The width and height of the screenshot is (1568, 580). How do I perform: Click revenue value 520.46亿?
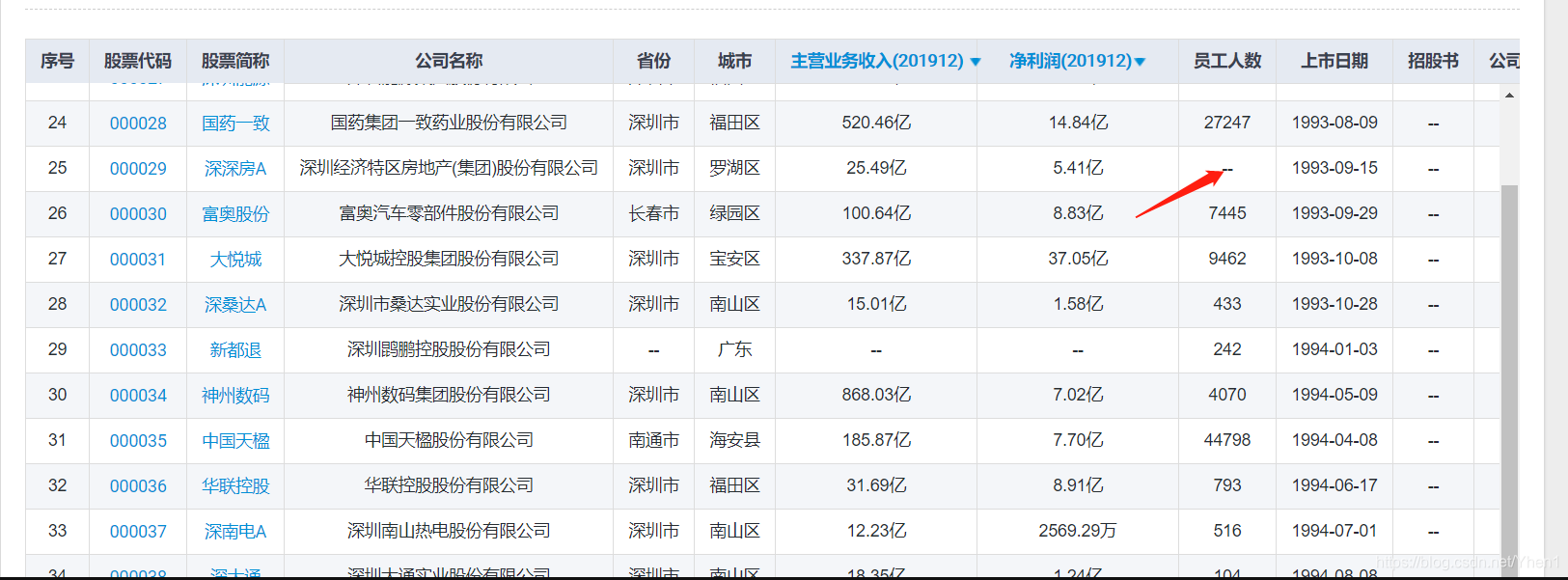tap(876, 124)
